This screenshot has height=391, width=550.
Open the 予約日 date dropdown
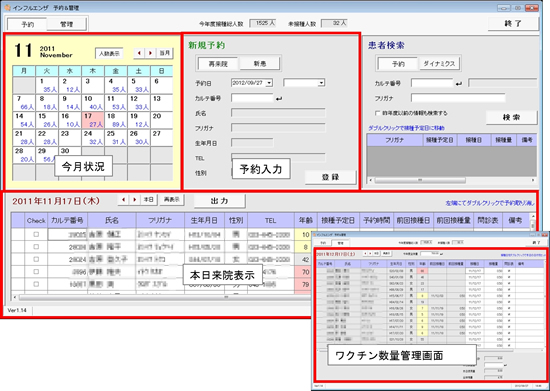coord(269,83)
